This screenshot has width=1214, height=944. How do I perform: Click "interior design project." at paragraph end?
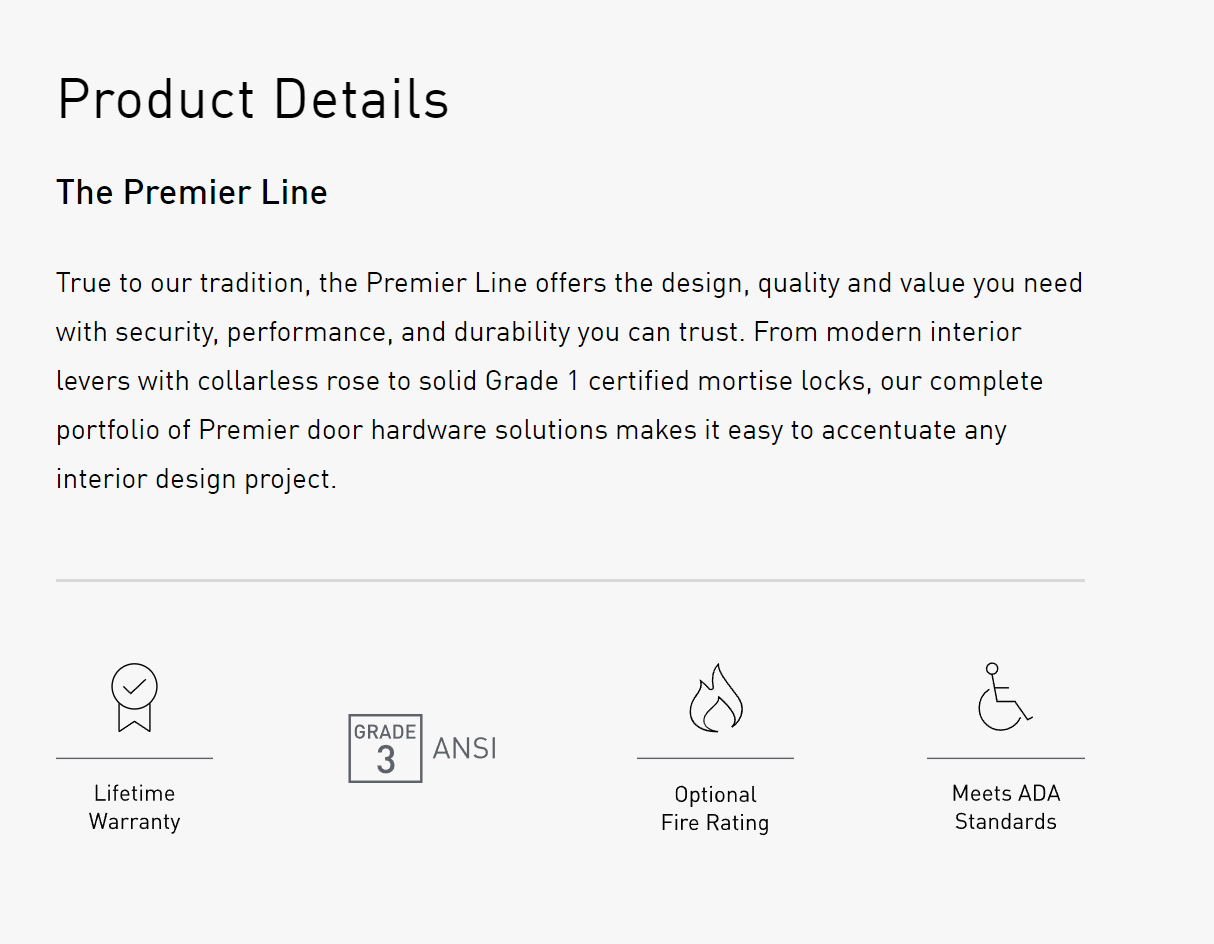point(196,479)
